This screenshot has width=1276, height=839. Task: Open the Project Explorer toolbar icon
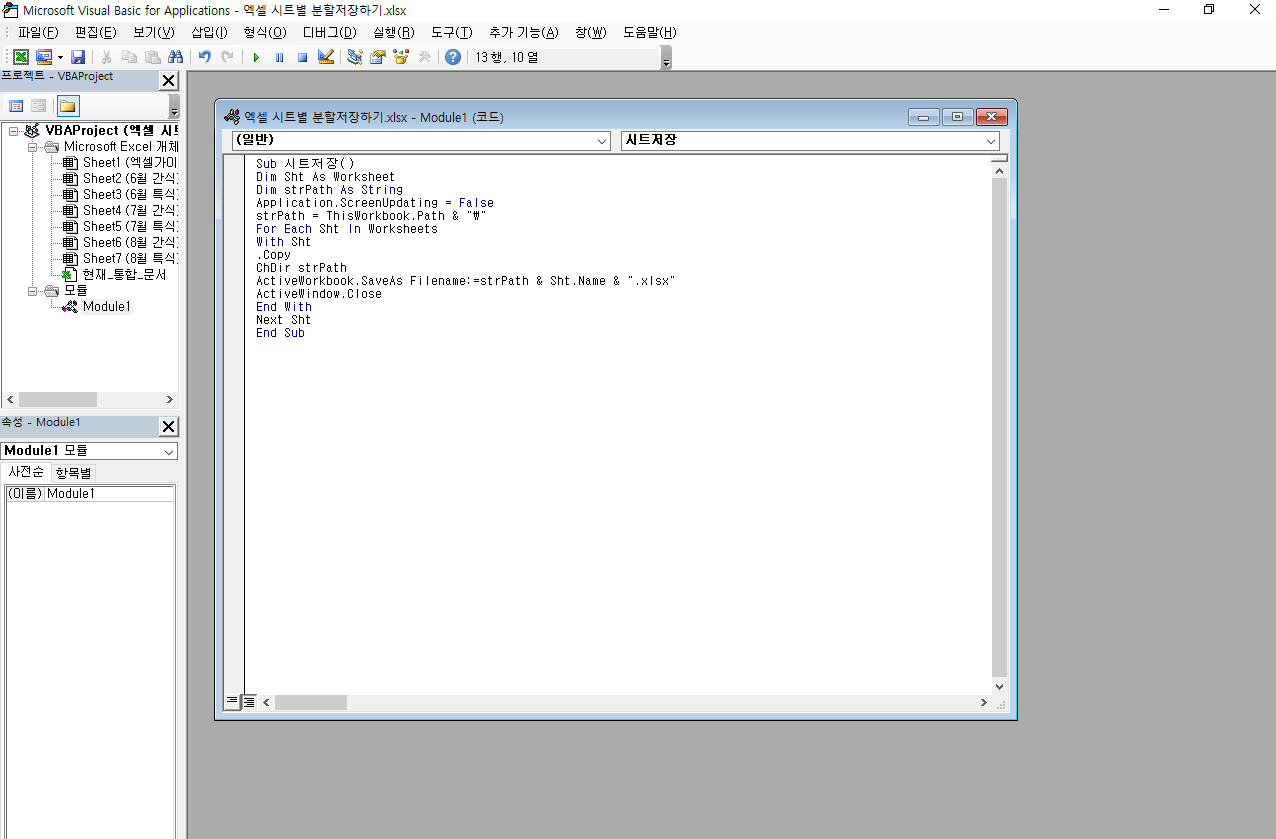(354, 57)
